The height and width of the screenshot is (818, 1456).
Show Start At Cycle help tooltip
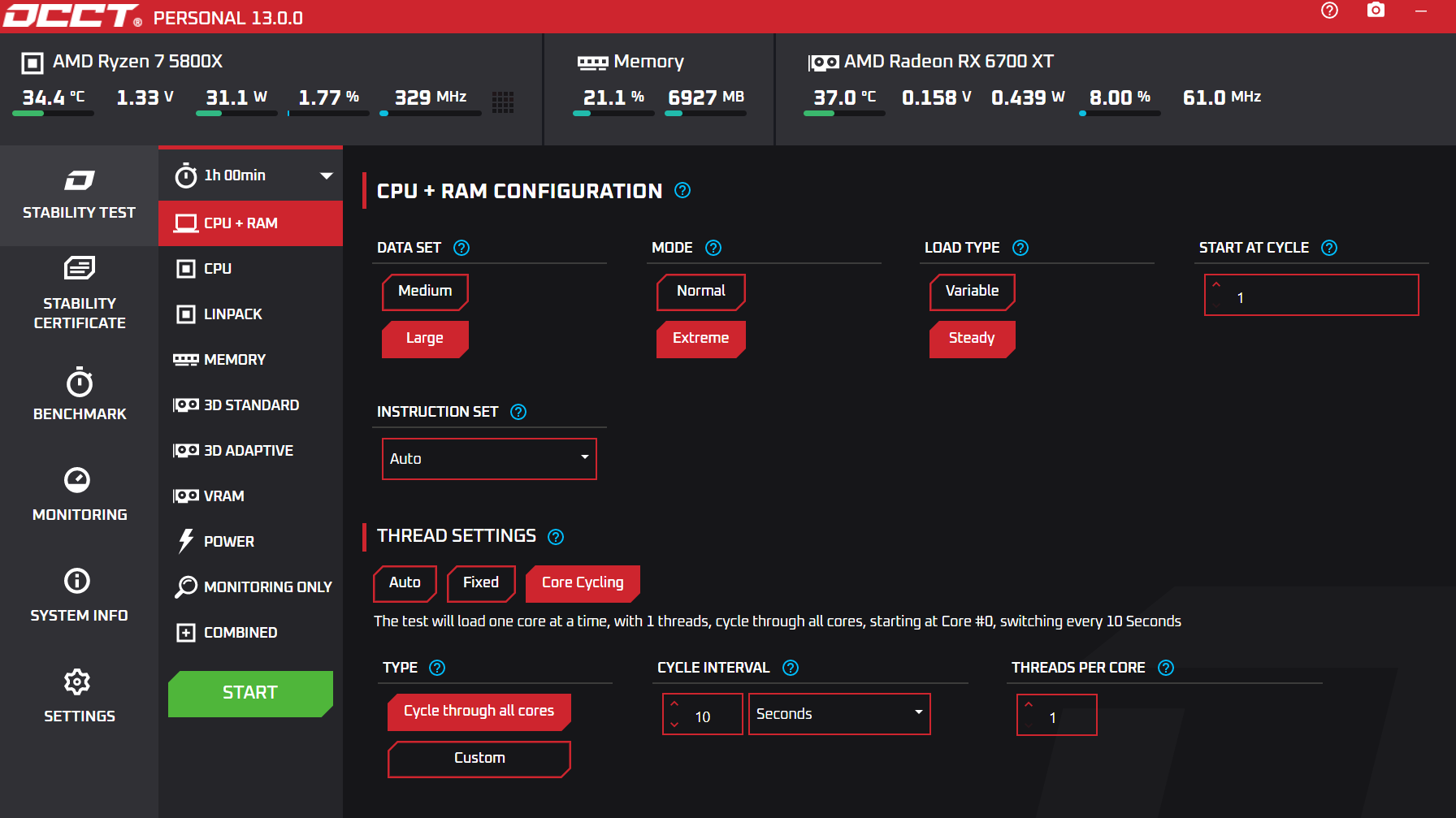tap(1329, 248)
